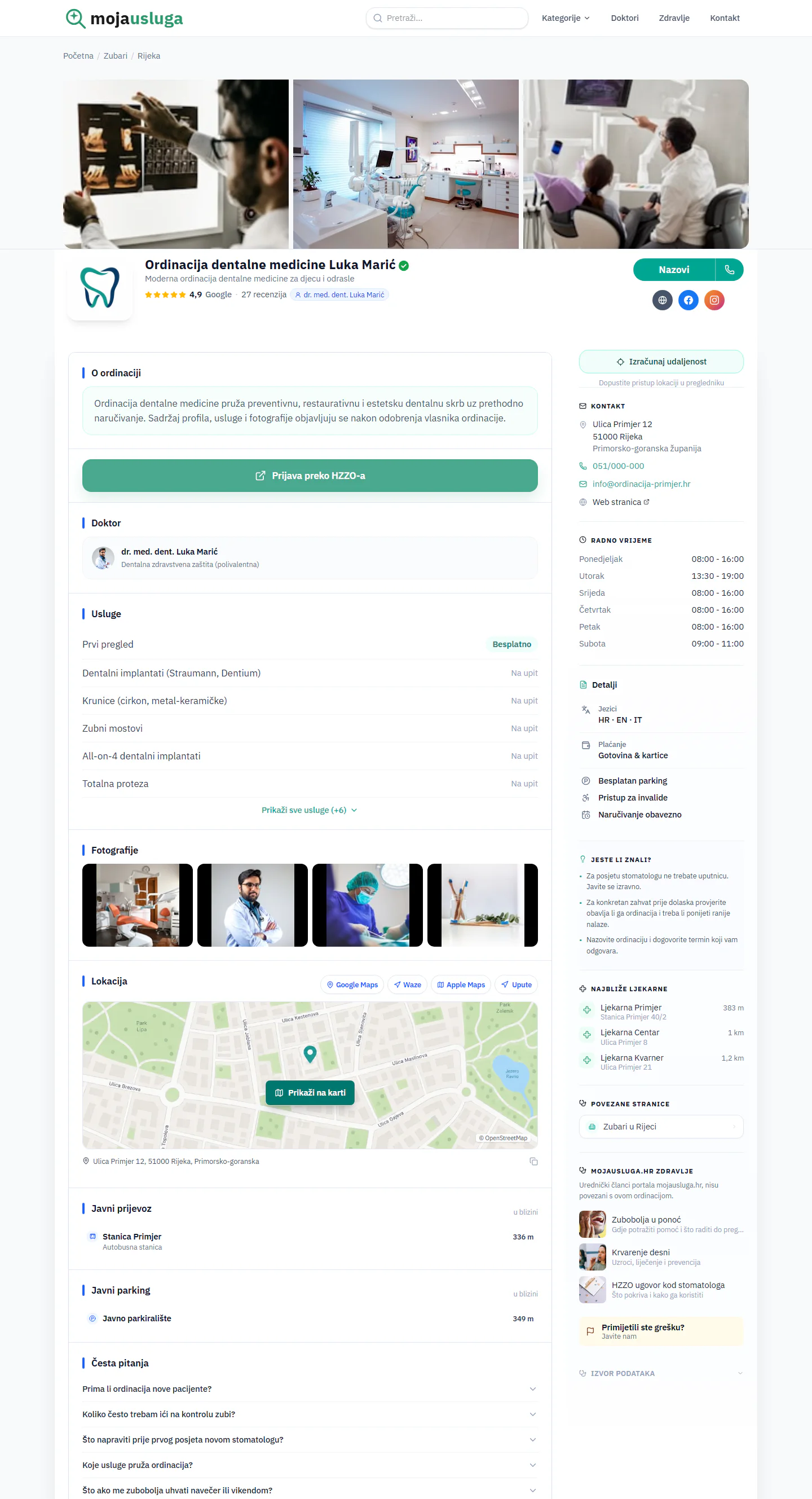
Task: Copy address with the copy icon
Action: click(533, 1162)
